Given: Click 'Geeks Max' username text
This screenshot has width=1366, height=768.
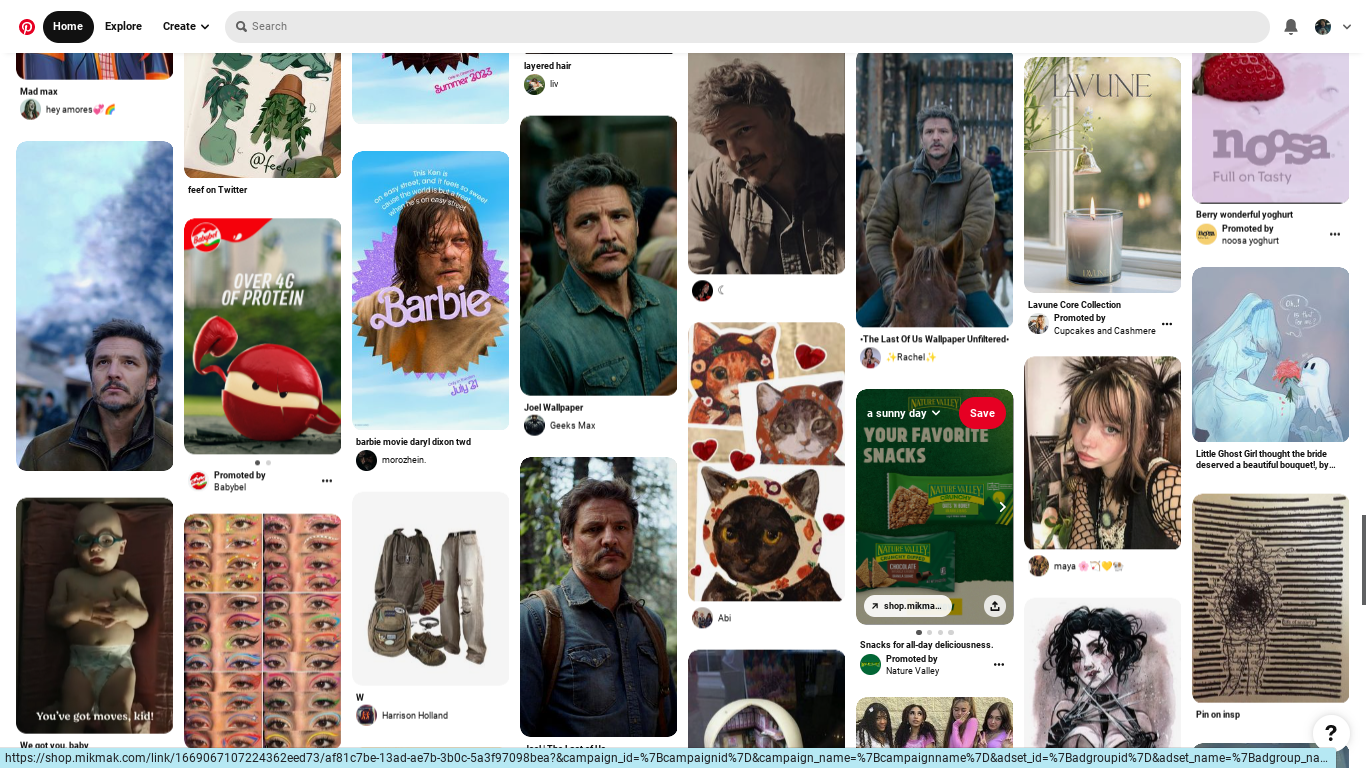Looking at the screenshot, I should pos(572,426).
